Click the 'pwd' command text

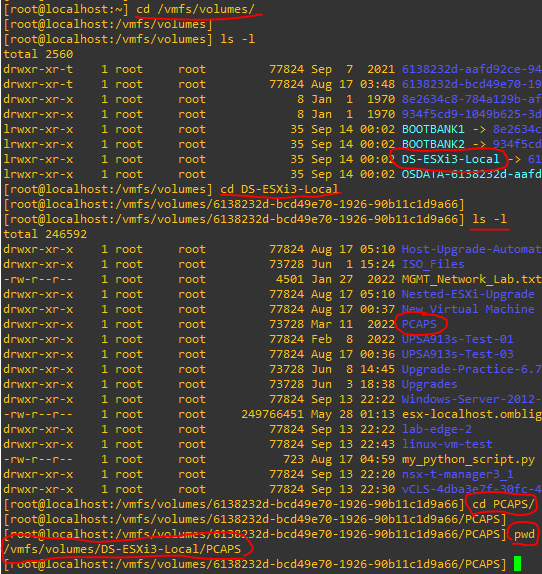point(524,534)
